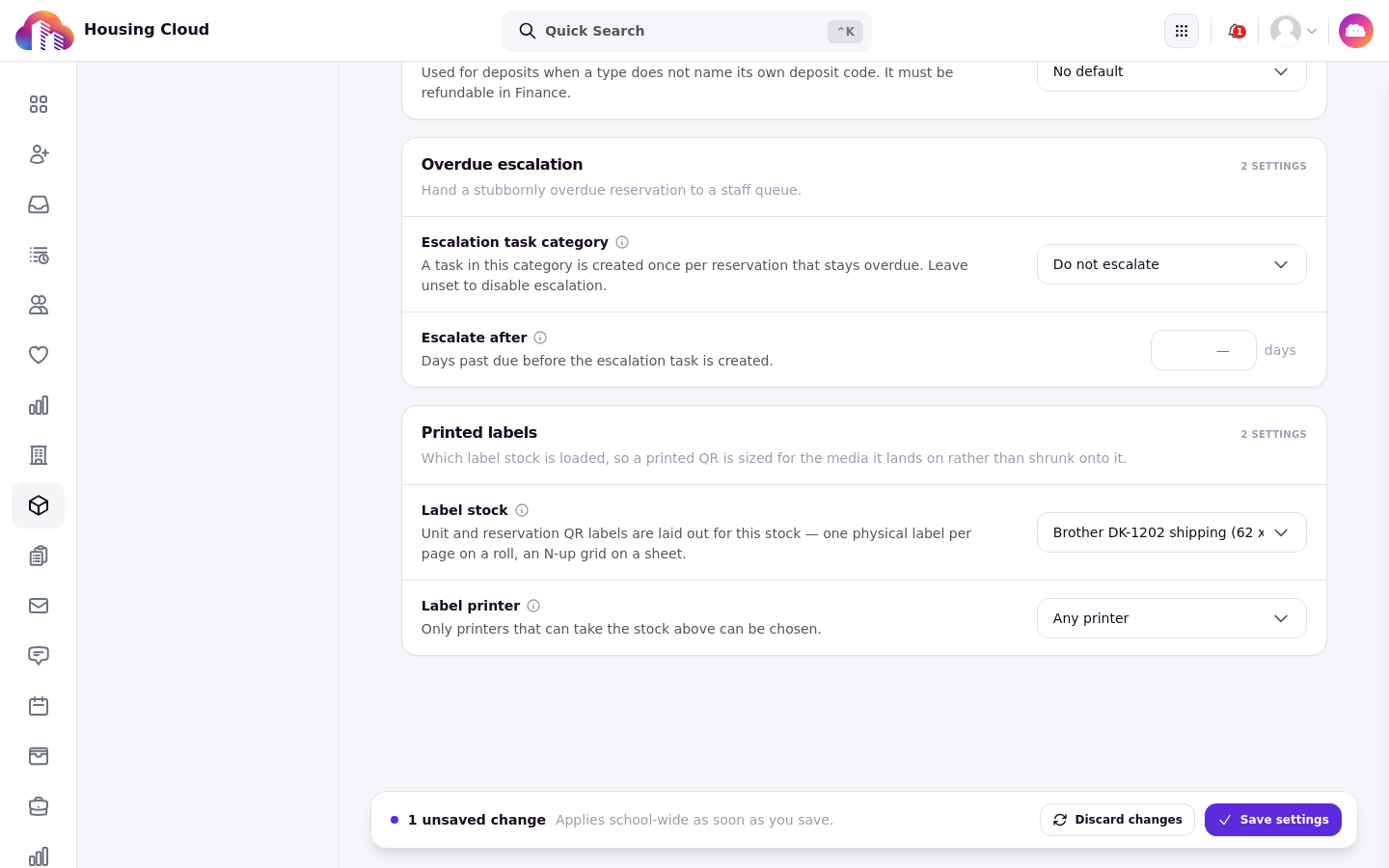Open the calendar sidebar icon
Viewport: 1389px width, 868px height.
point(39,706)
